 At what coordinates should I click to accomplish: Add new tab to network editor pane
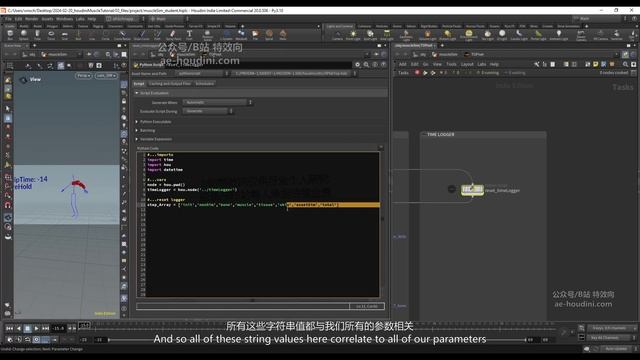[x=442, y=46]
